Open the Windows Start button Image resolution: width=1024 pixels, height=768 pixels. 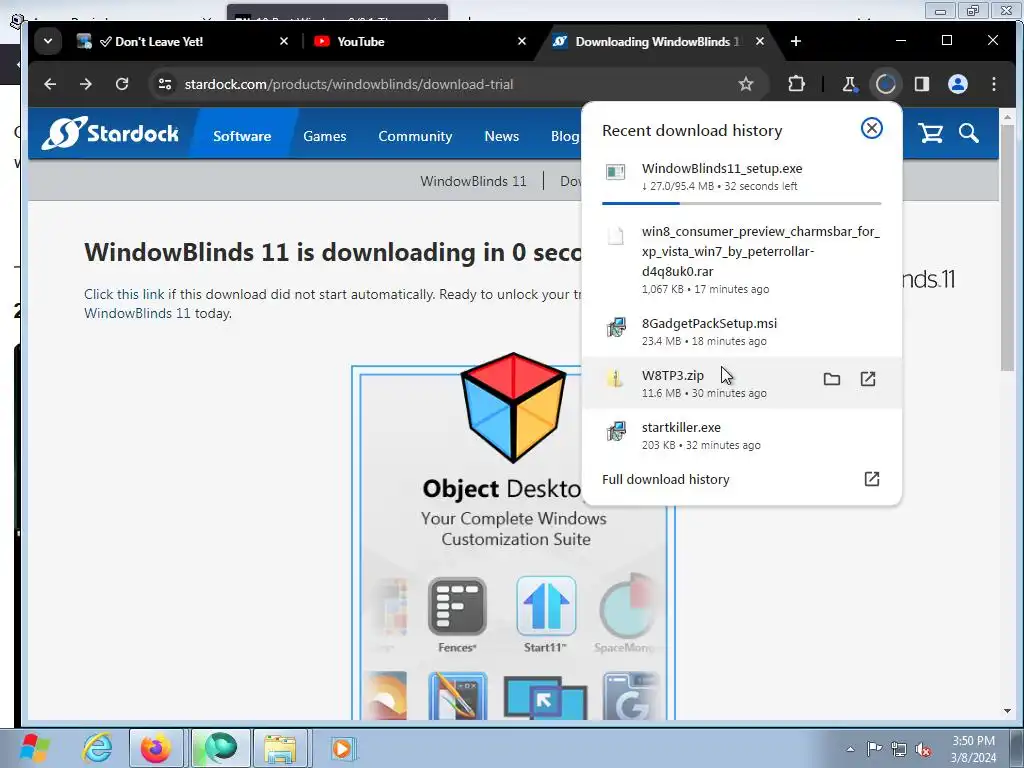(34, 748)
